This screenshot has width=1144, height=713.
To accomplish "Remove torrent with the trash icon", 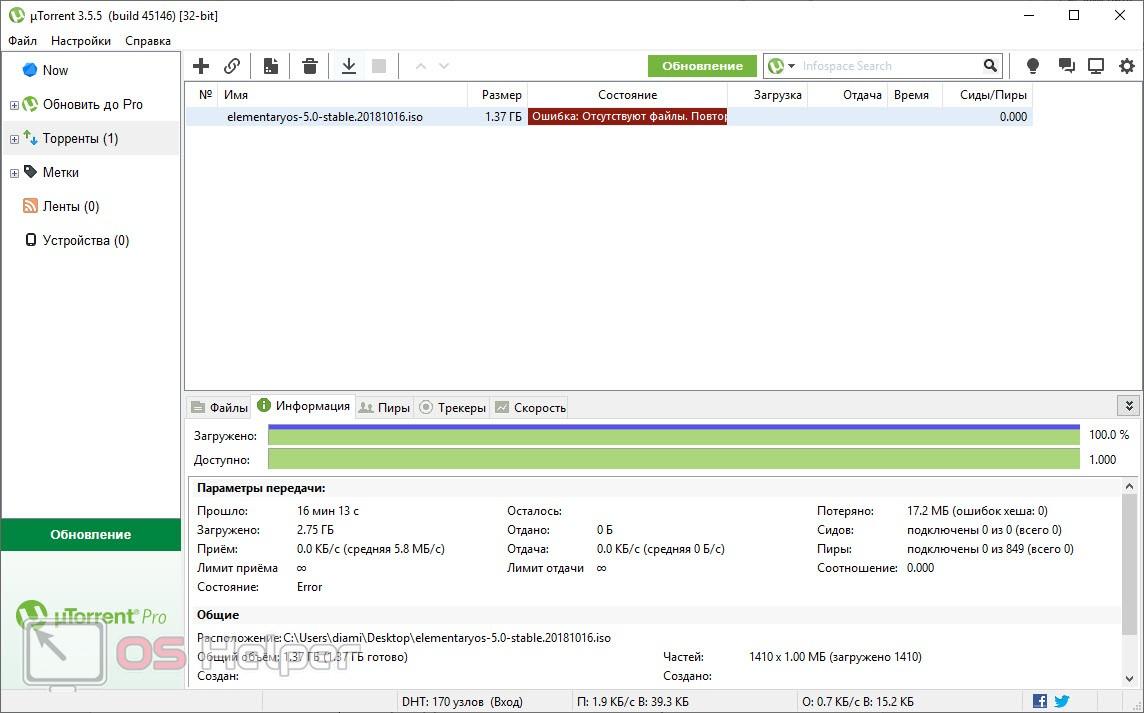I will pos(310,66).
